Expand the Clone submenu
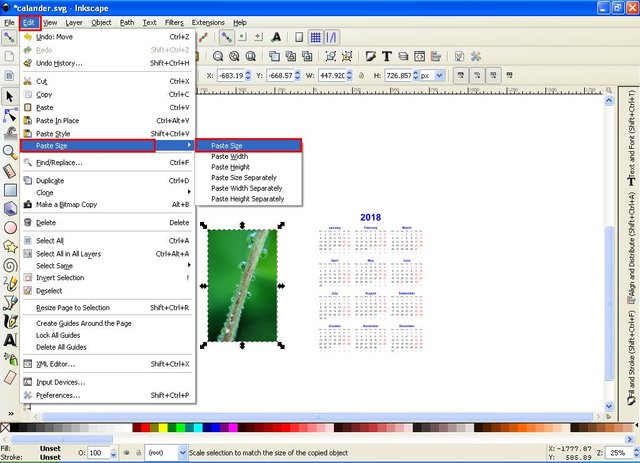640x463 pixels. 106,193
